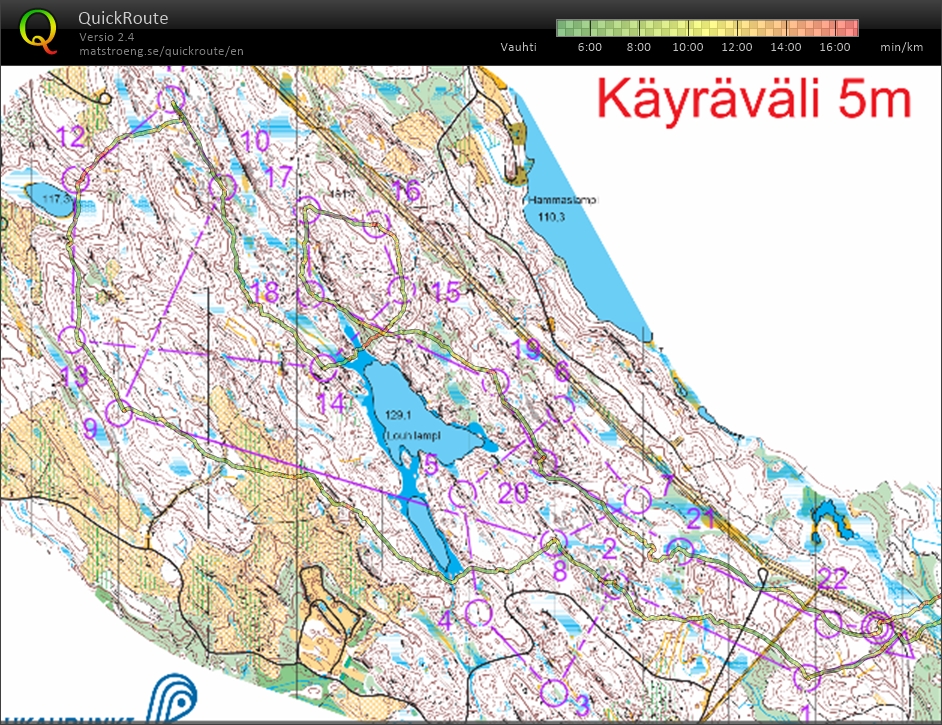Select control circle 12 on the map
Screen dimensions: 942x725
coord(76,179)
